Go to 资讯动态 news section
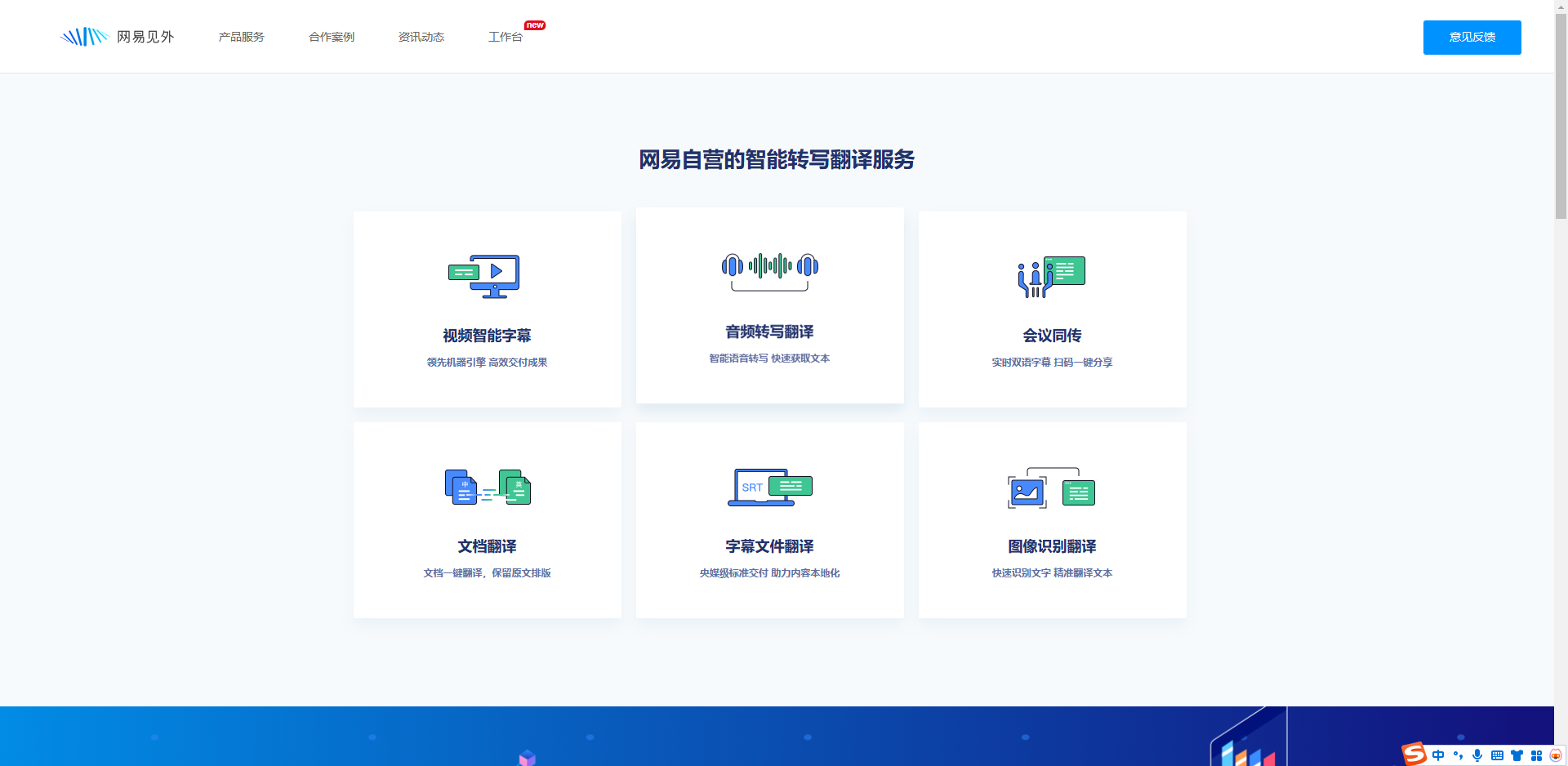 coord(421,36)
